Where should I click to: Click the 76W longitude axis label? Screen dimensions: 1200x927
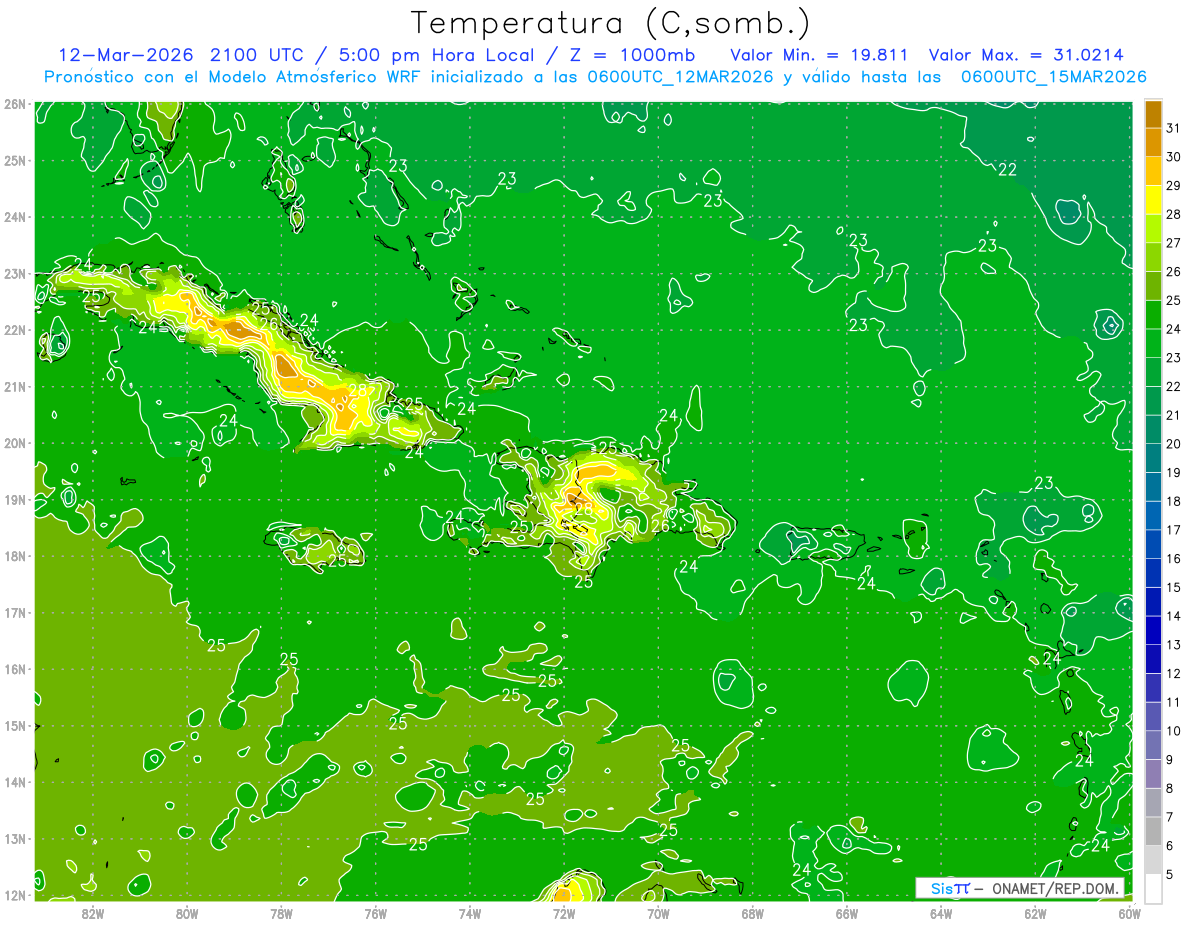(x=376, y=912)
